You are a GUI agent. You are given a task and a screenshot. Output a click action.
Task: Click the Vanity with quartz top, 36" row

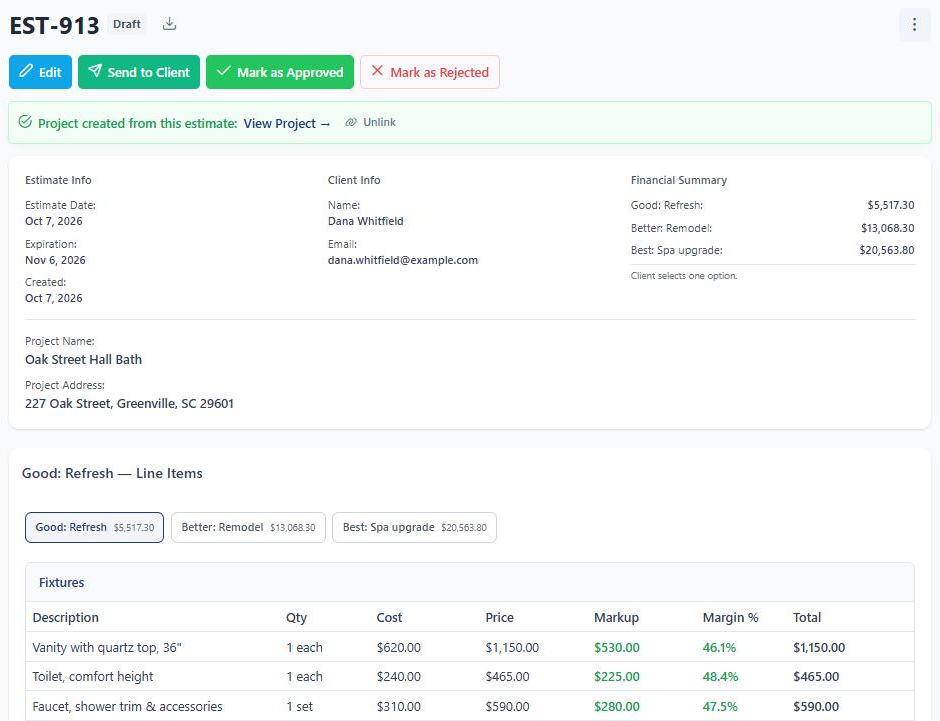(470, 647)
